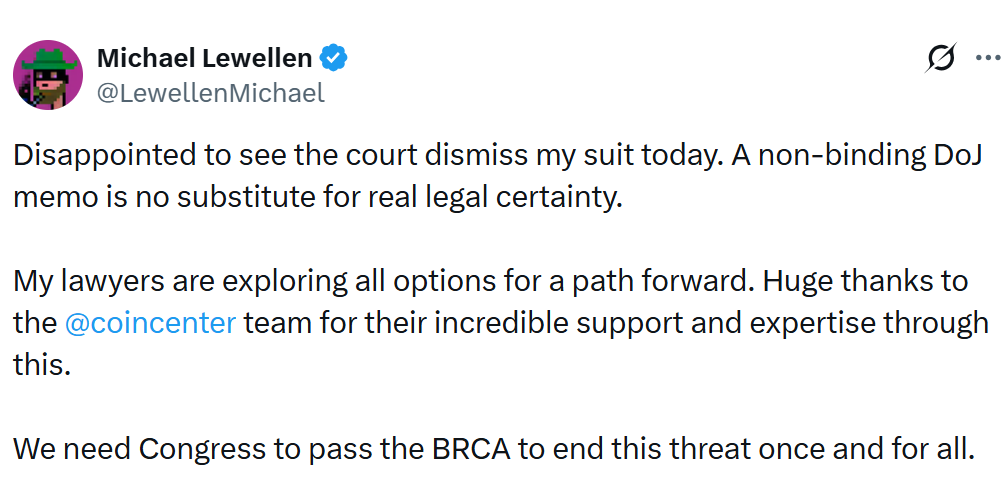Click the blue verified checkmark badge
This screenshot has height=482, width=1006.
pos(334,58)
